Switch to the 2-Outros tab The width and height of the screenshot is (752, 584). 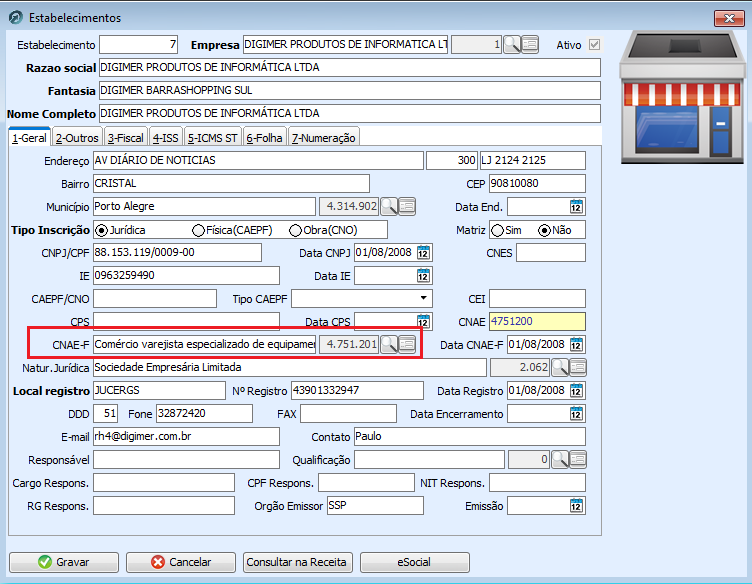pyautogui.click(x=77, y=138)
